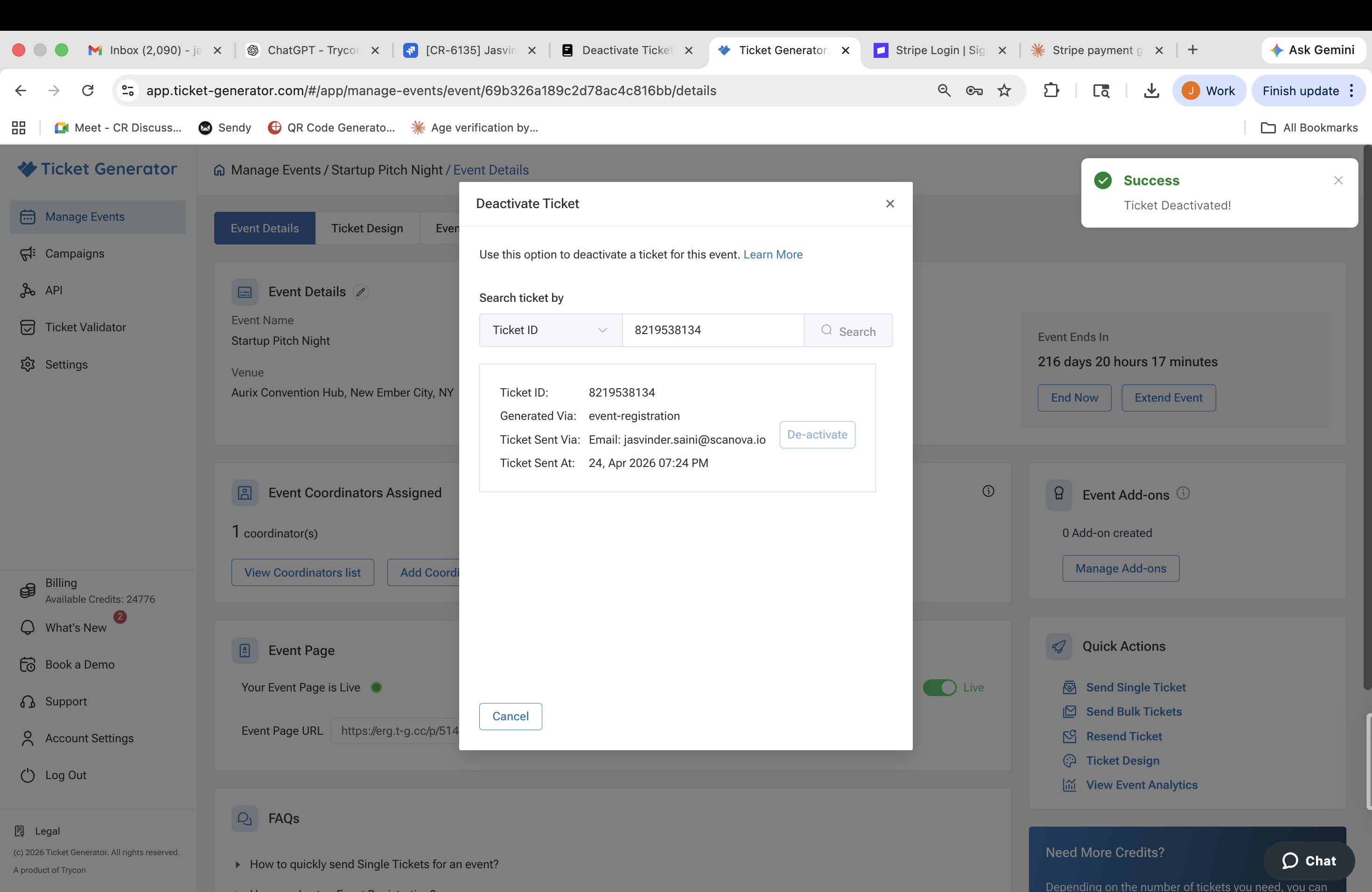Click the Campaigns megaphone icon
This screenshot has width=1372, height=892.
tap(27, 253)
